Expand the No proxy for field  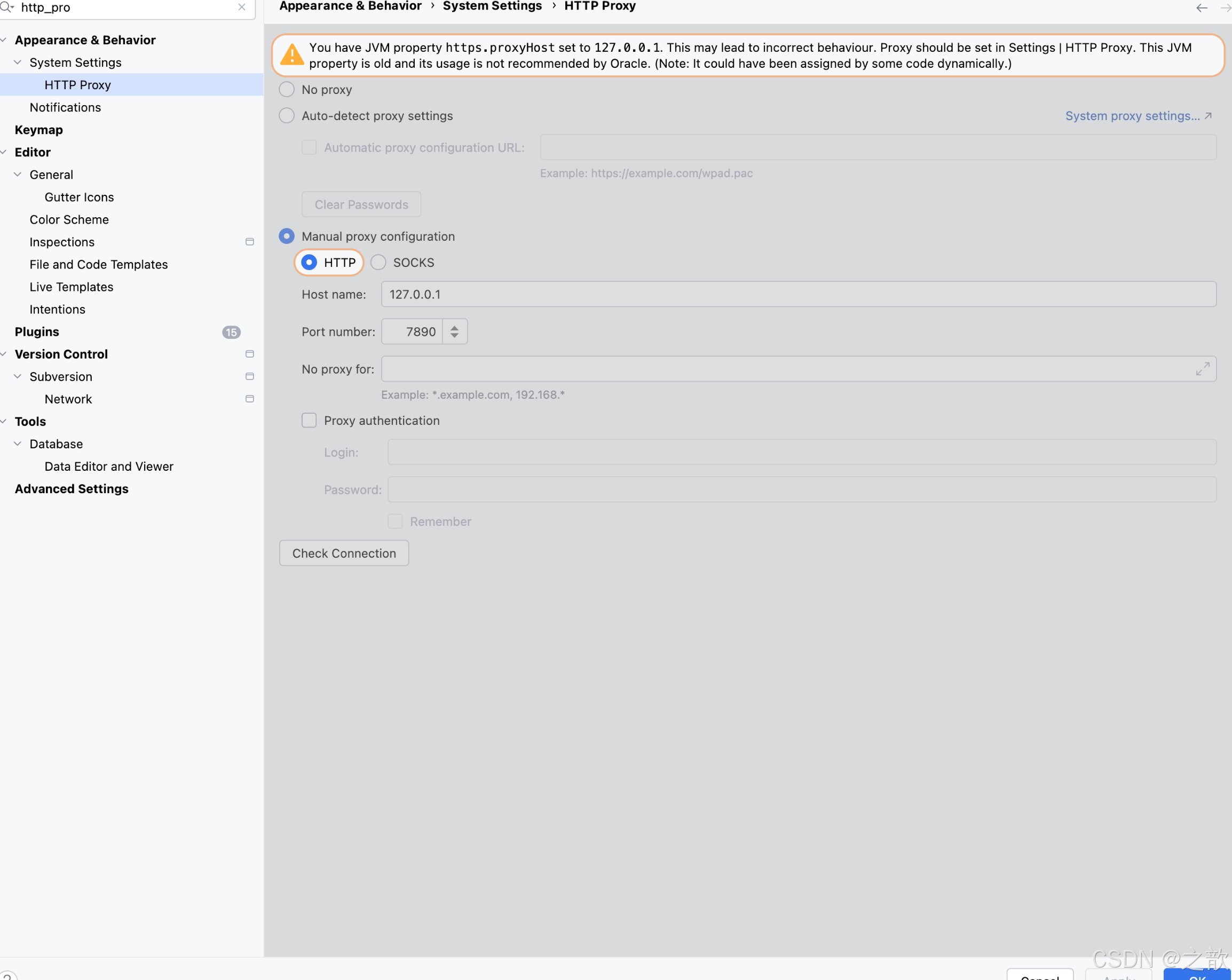point(1202,369)
